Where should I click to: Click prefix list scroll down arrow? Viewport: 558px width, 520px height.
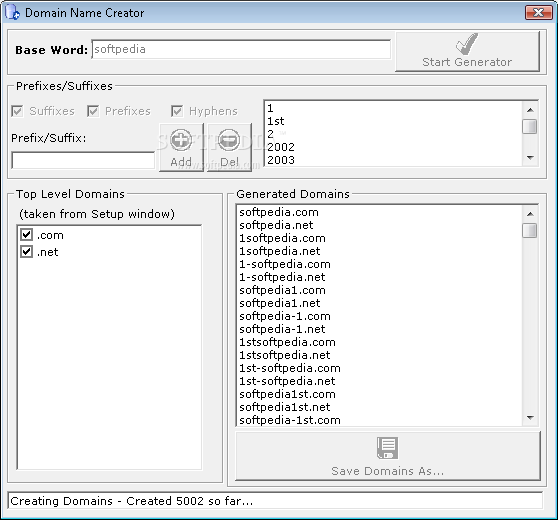[530, 157]
